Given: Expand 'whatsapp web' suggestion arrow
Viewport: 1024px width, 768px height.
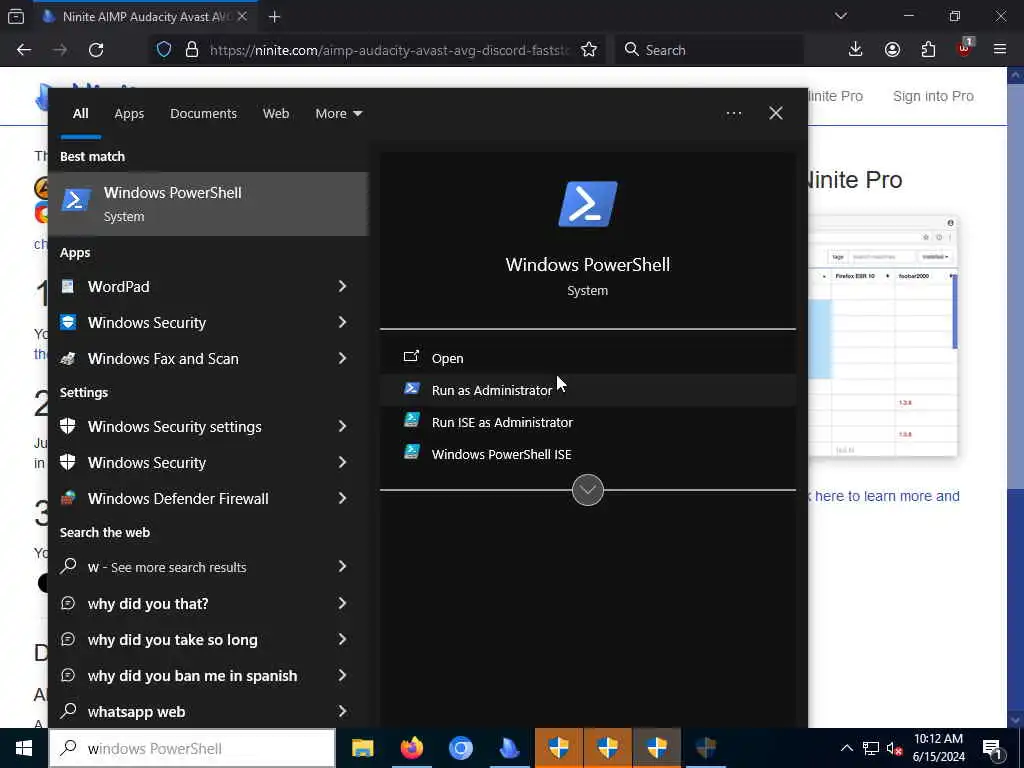Looking at the screenshot, I should 342,711.
